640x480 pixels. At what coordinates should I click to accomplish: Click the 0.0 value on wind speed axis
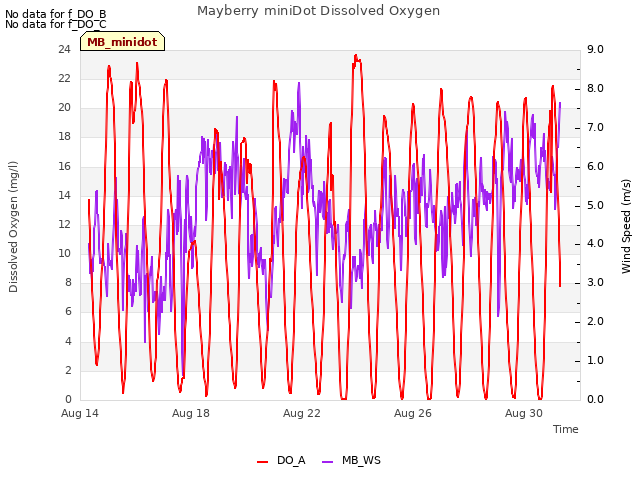595,399
